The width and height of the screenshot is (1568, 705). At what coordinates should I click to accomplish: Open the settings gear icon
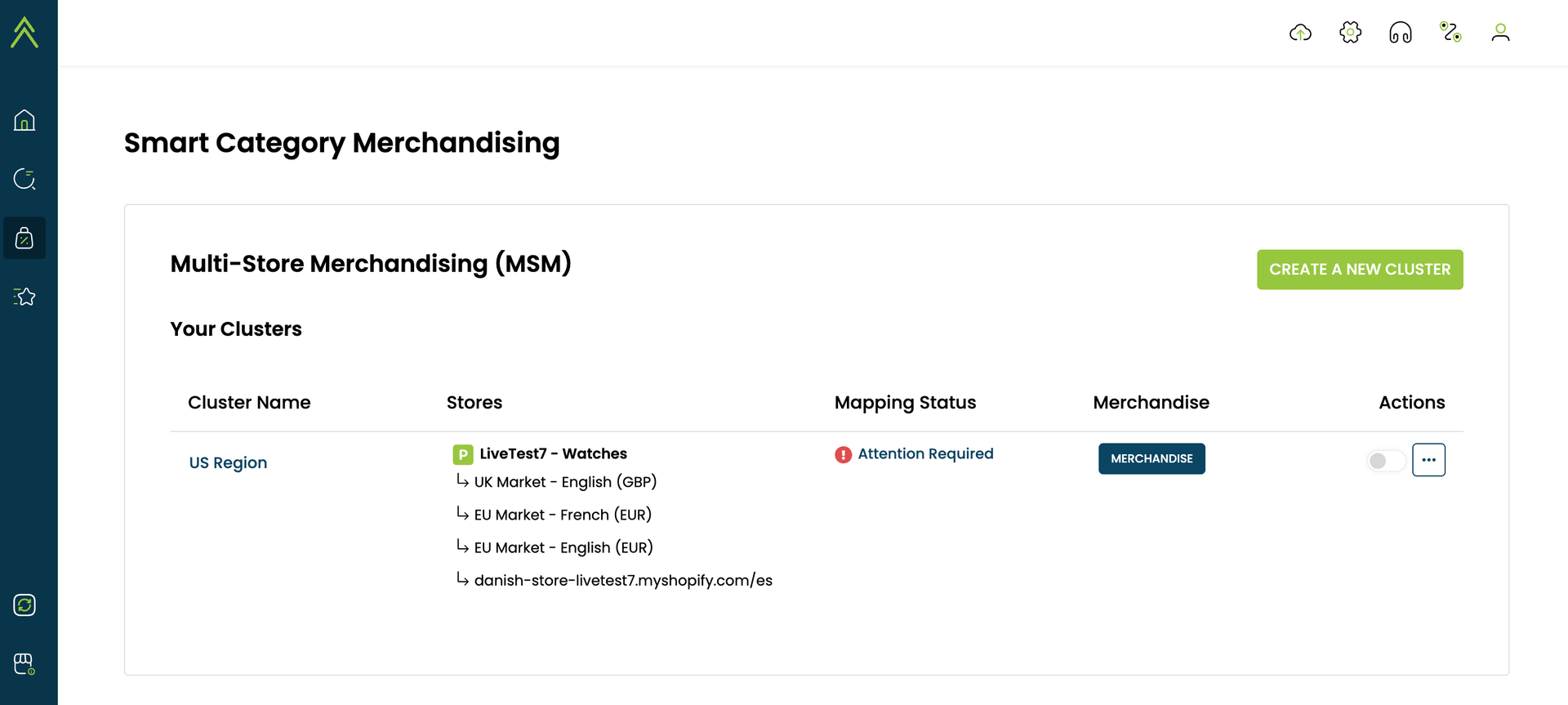(x=1351, y=33)
